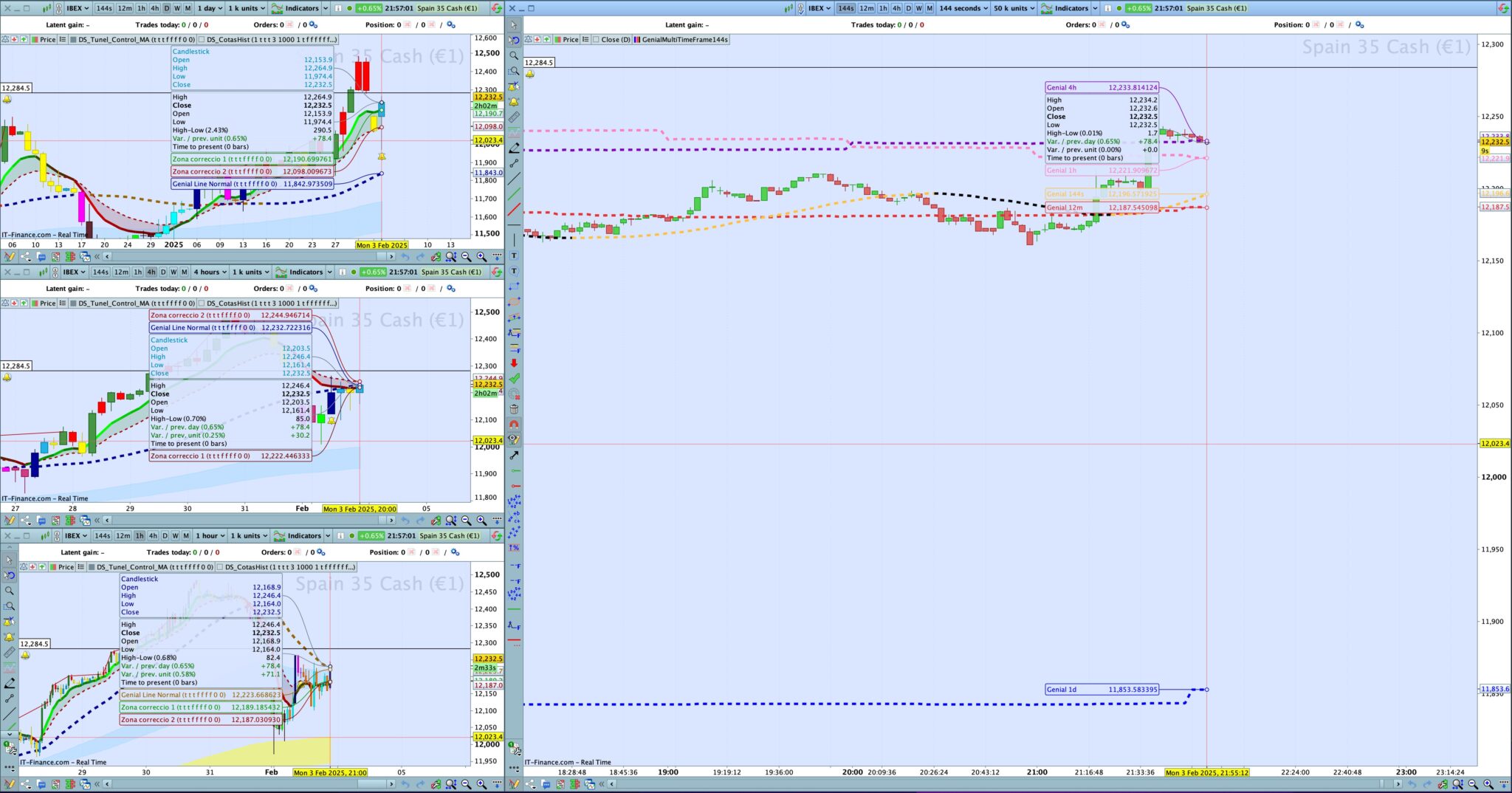This screenshot has width=1512, height=793.
Task: Open the IBEX dropdown in the 144 seconds chart
Action: [819, 8]
